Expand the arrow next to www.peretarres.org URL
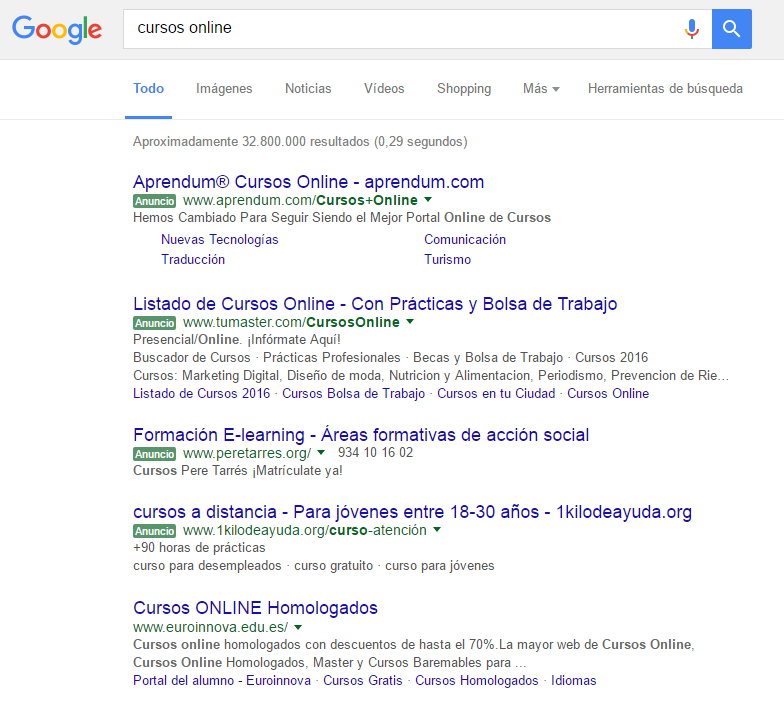784x701 pixels. tap(321, 452)
